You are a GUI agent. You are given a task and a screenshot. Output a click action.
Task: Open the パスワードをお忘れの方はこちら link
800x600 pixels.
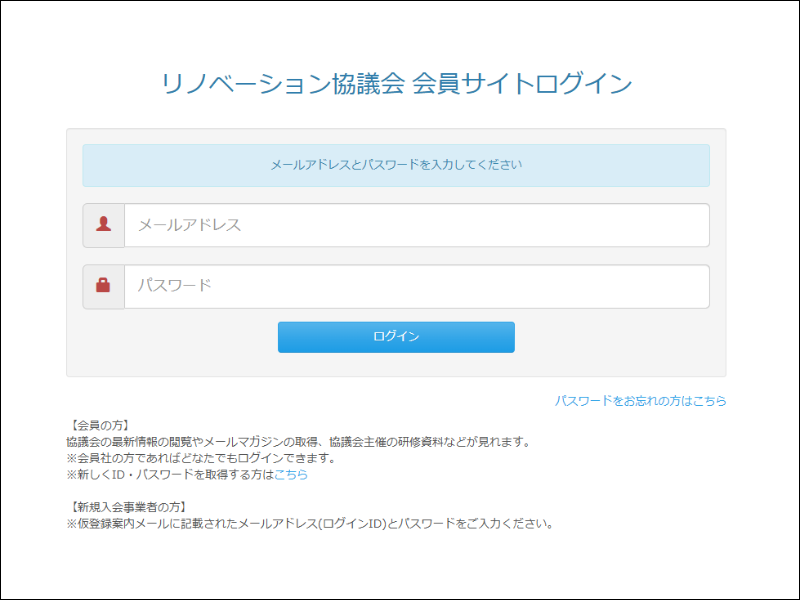(x=640, y=401)
